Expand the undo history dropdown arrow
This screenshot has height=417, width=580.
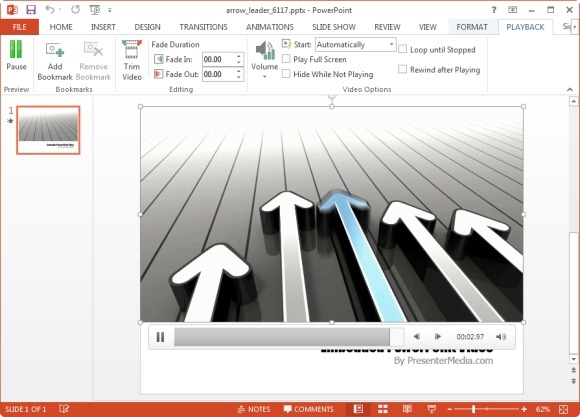click(60, 10)
